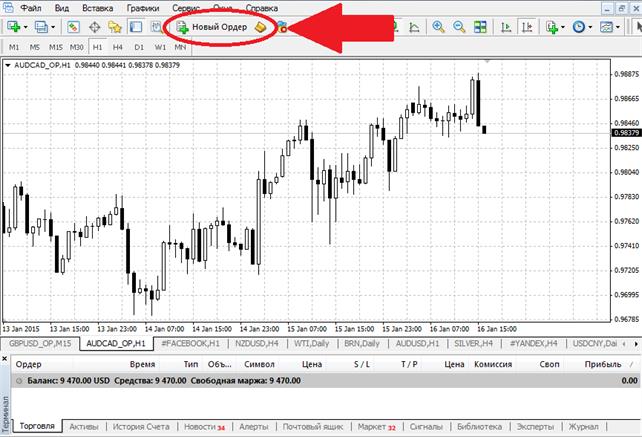Open the Графики menu
642x437 pixels.
coord(143,8)
